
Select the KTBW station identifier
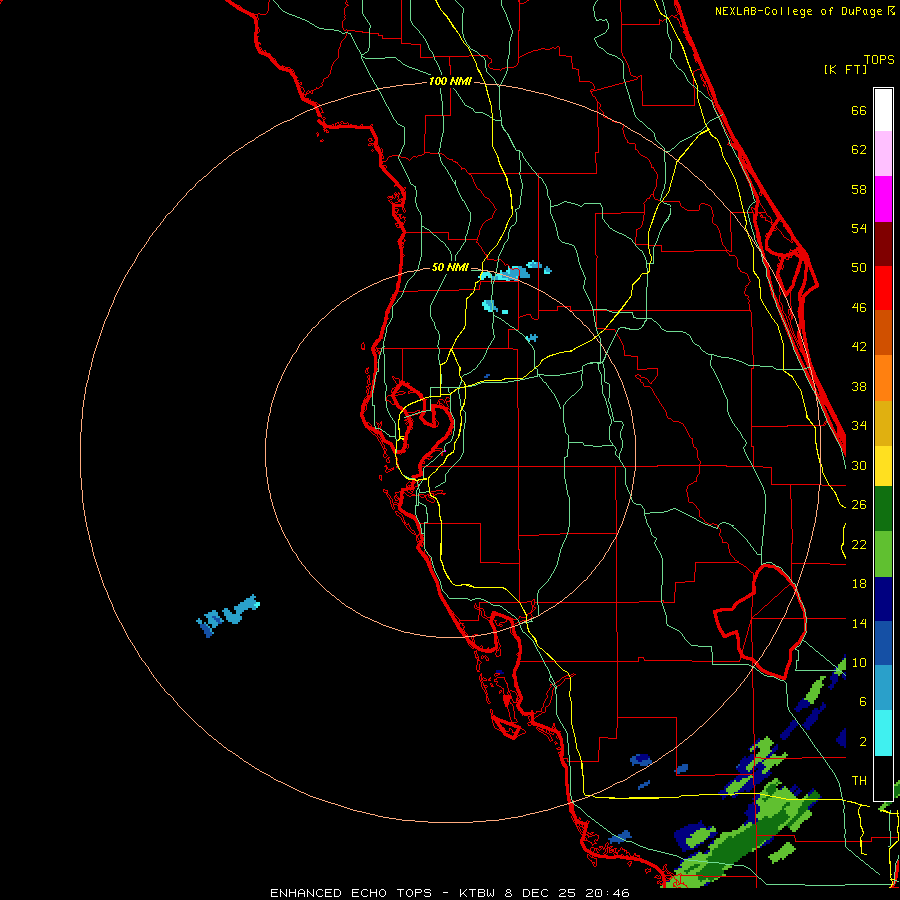(x=476, y=893)
